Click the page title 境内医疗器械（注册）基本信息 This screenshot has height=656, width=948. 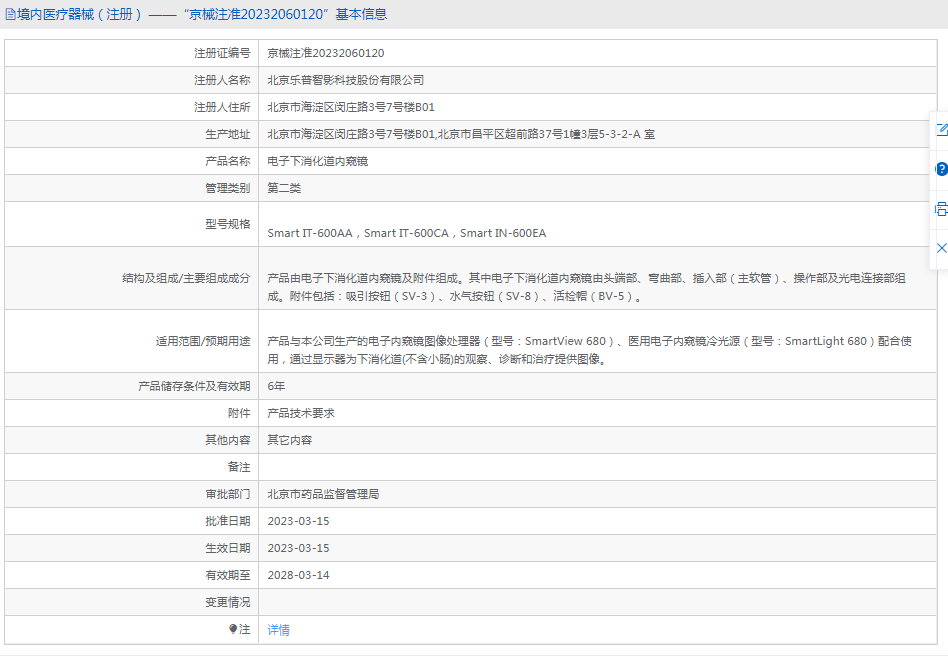click(202, 14)
